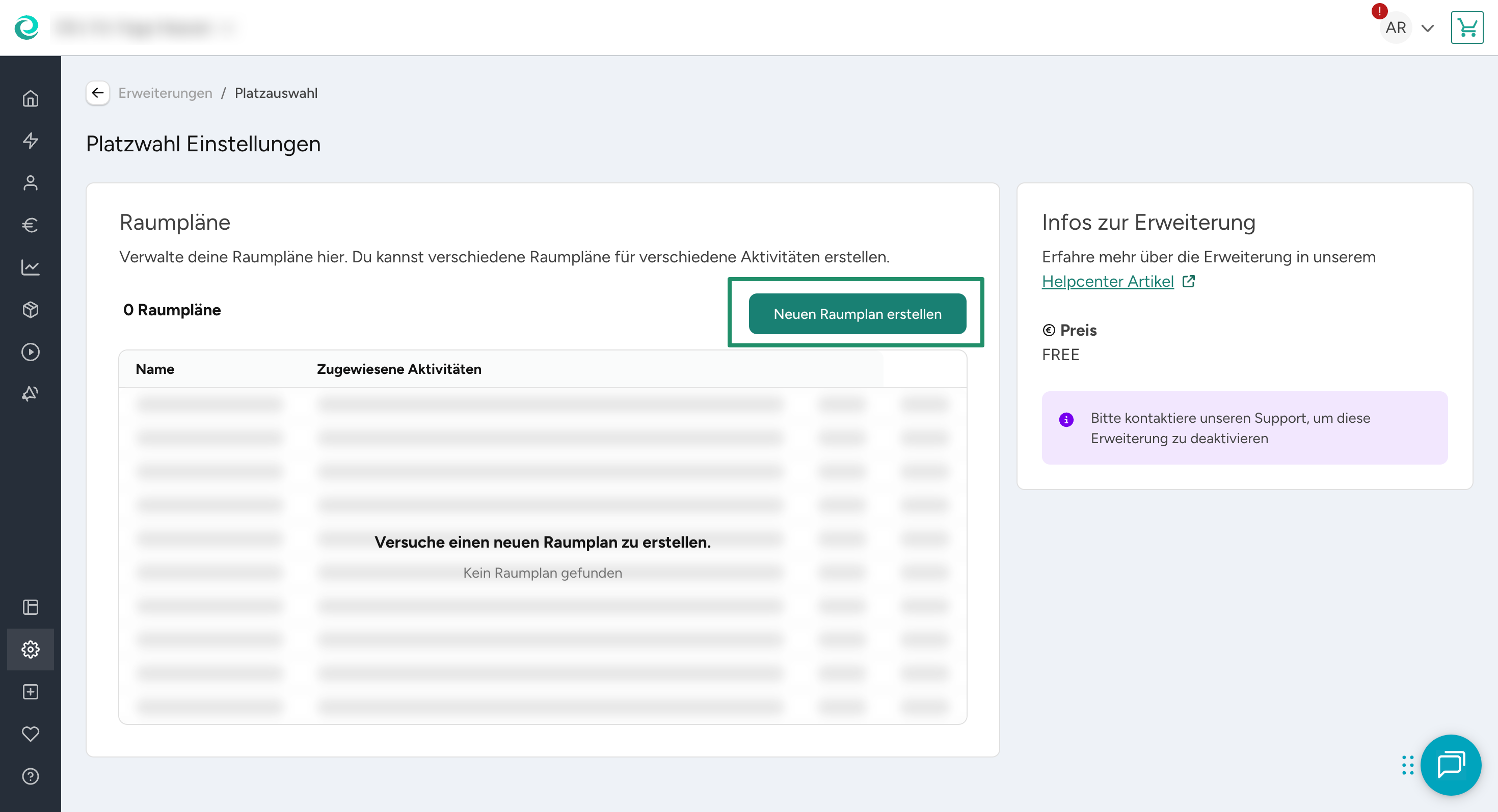
Task: Select the settings gear sidebar icon
Action: [30, 649]
